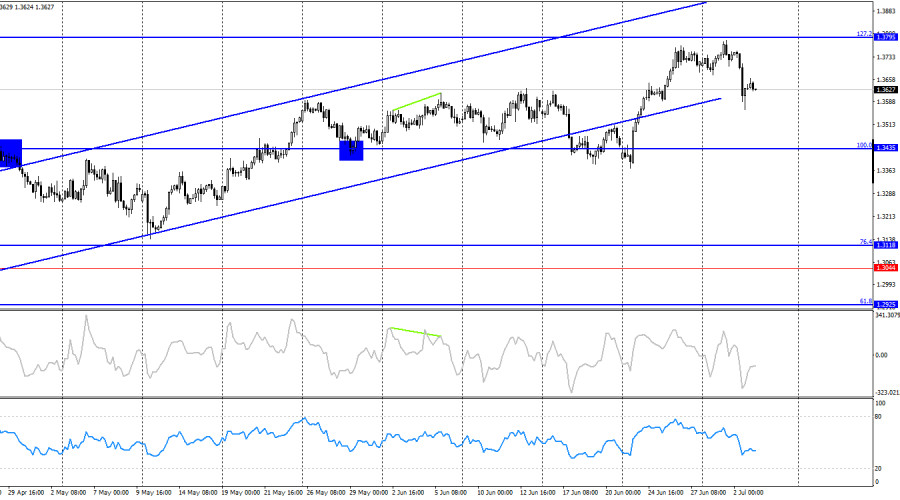The image size is (900, 500).
Task: Click the 1.3213 price scale value
Action: (x=886, y=216)
